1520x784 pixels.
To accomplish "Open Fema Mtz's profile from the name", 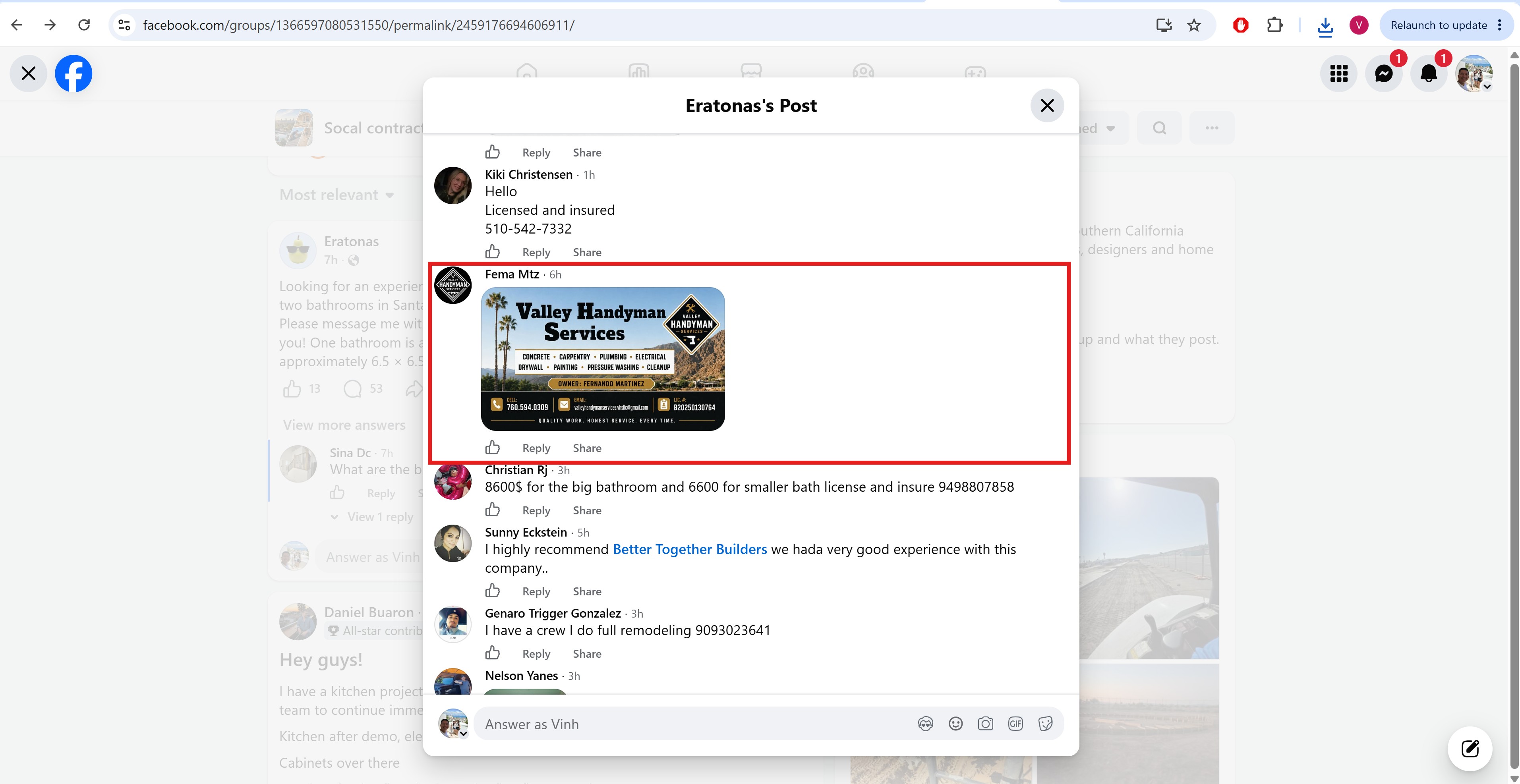I will [512, 274].
